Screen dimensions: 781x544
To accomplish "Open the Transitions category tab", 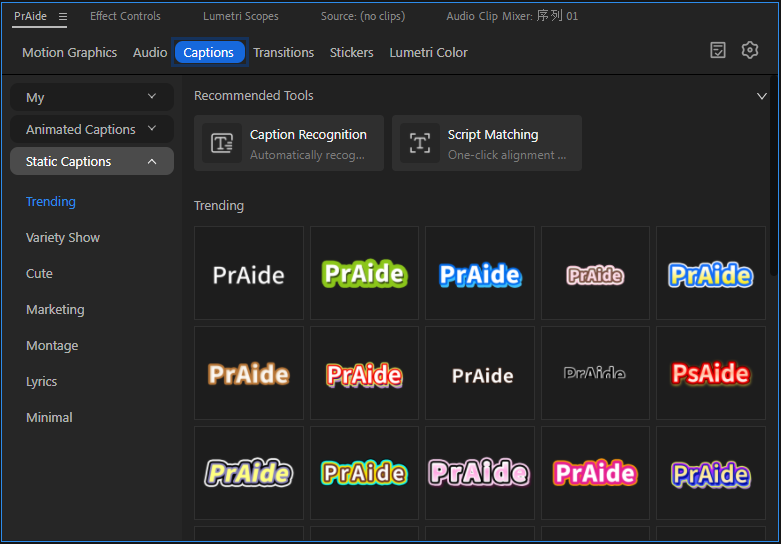I will click(x=283, y=52).
